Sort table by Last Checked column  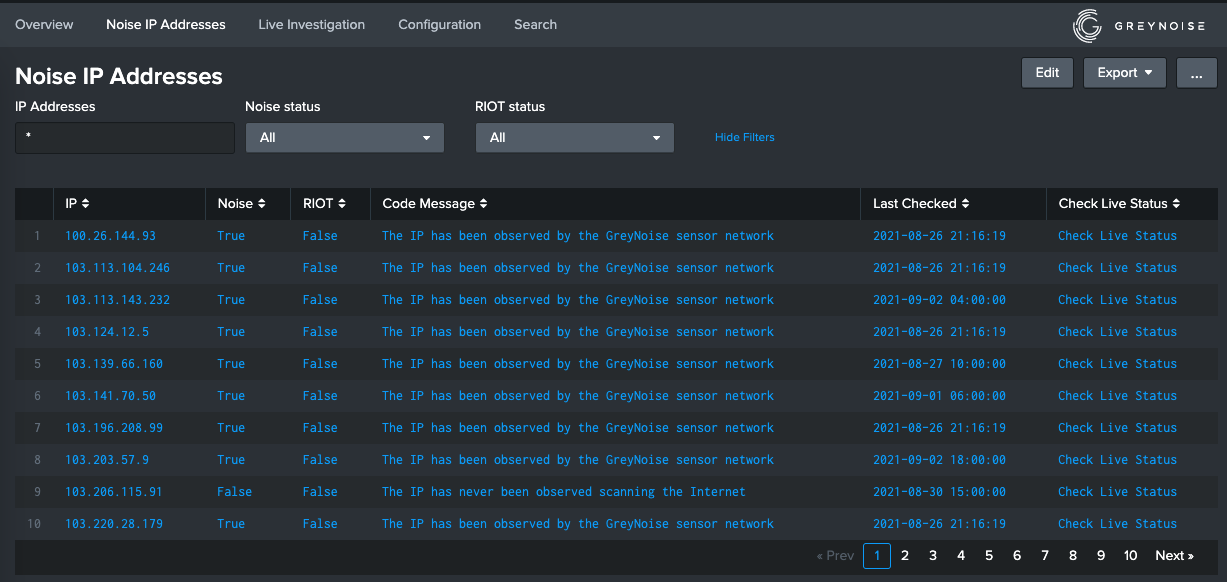point(921,203)
